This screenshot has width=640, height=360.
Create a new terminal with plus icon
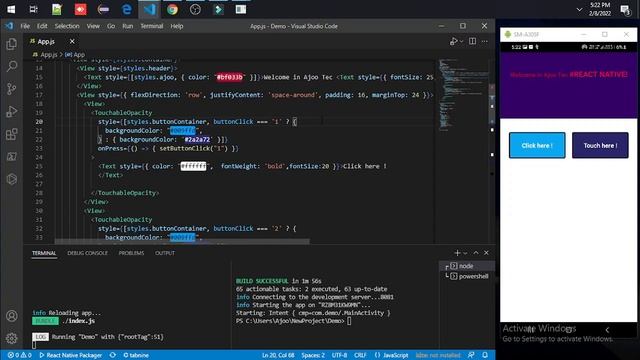coord(457,253)
